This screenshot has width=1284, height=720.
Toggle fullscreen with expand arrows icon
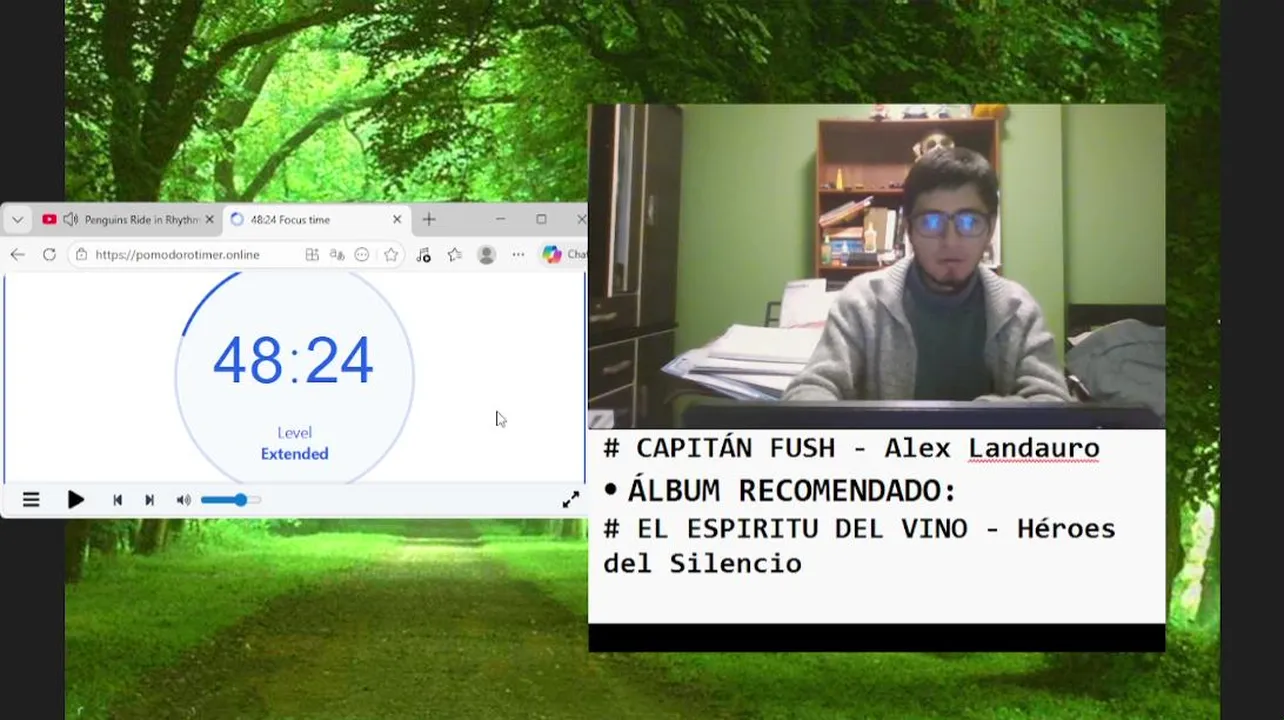coord(570,500)
